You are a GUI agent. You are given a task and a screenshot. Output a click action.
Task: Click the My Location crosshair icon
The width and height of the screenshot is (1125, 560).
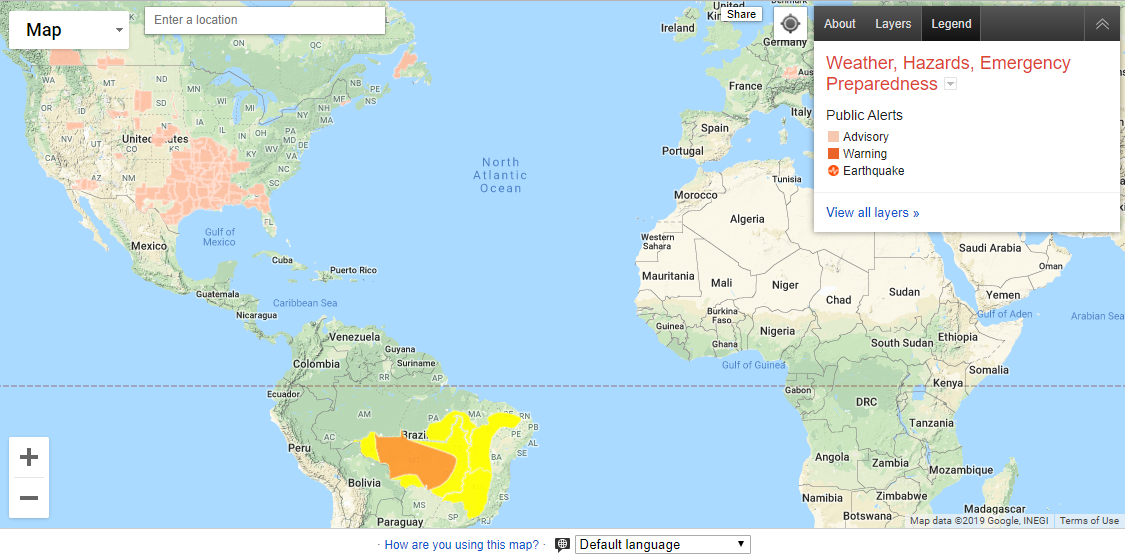click(790, 24)
